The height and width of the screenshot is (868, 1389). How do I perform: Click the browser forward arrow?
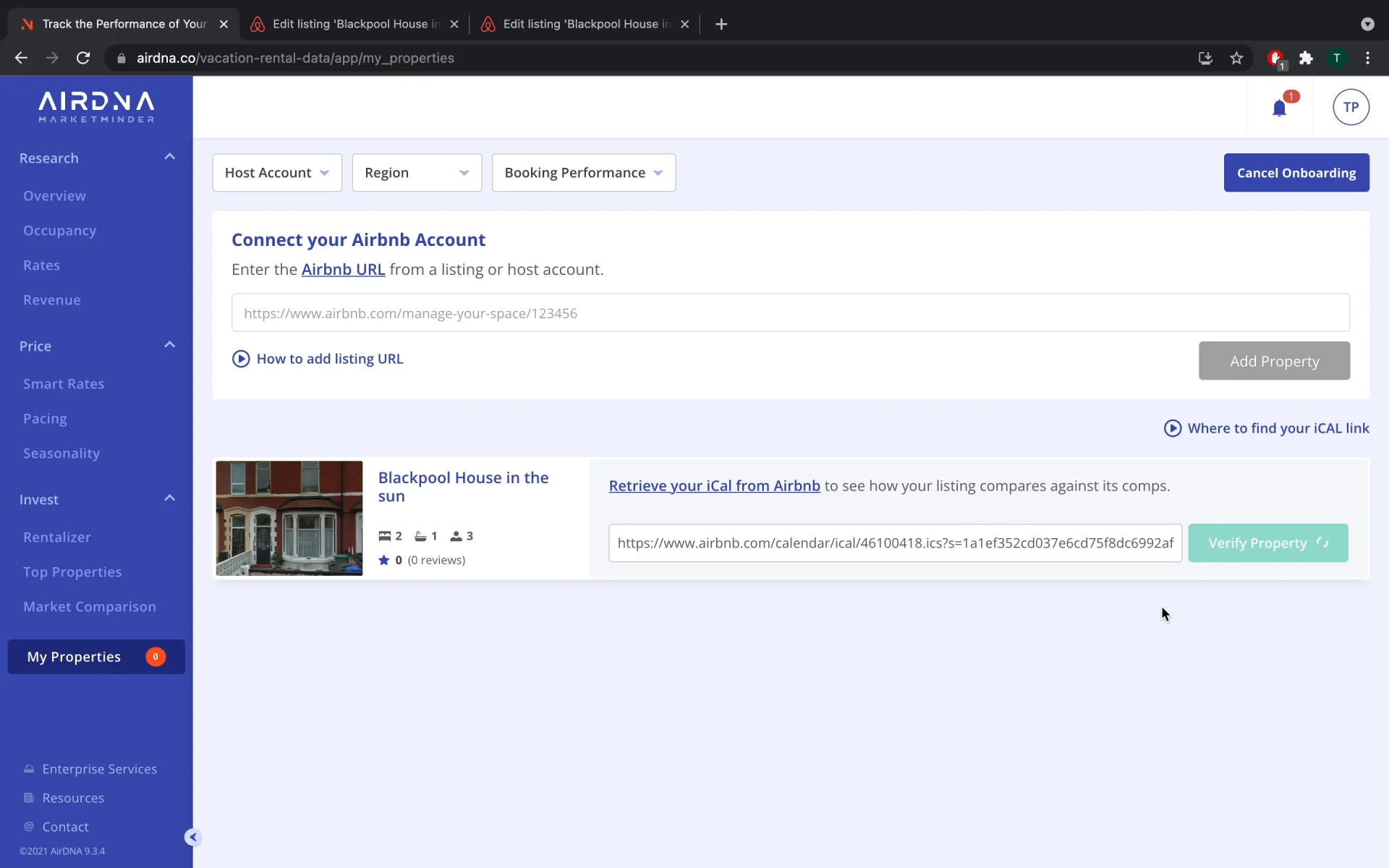click(52, 58)
